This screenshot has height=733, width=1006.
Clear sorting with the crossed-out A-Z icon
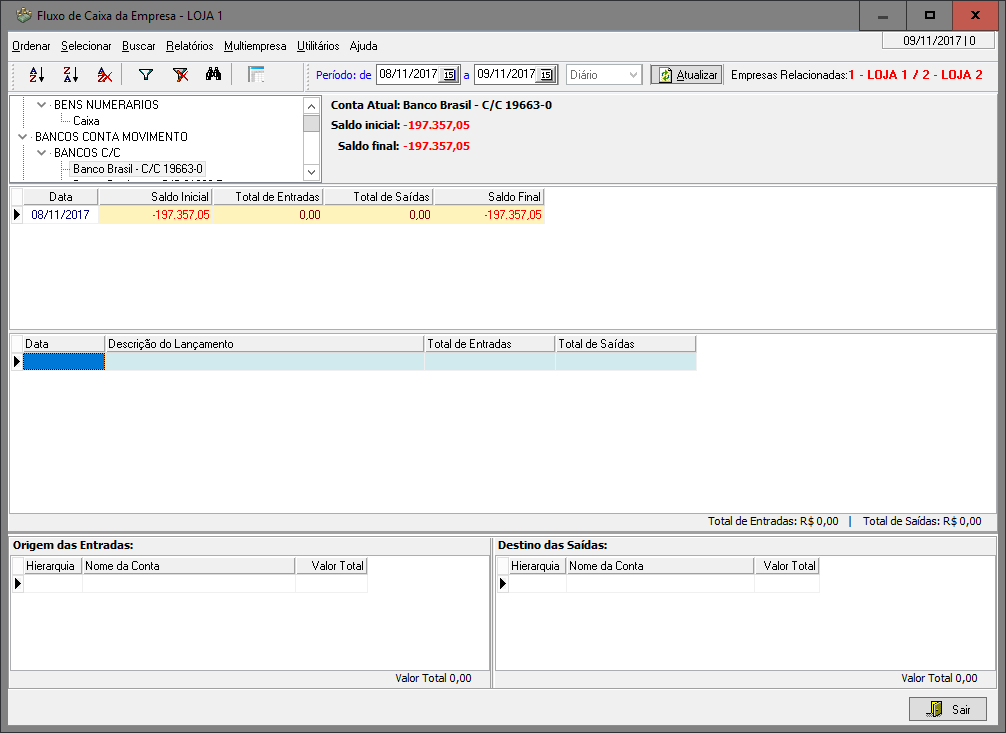(x=104, y=75)
